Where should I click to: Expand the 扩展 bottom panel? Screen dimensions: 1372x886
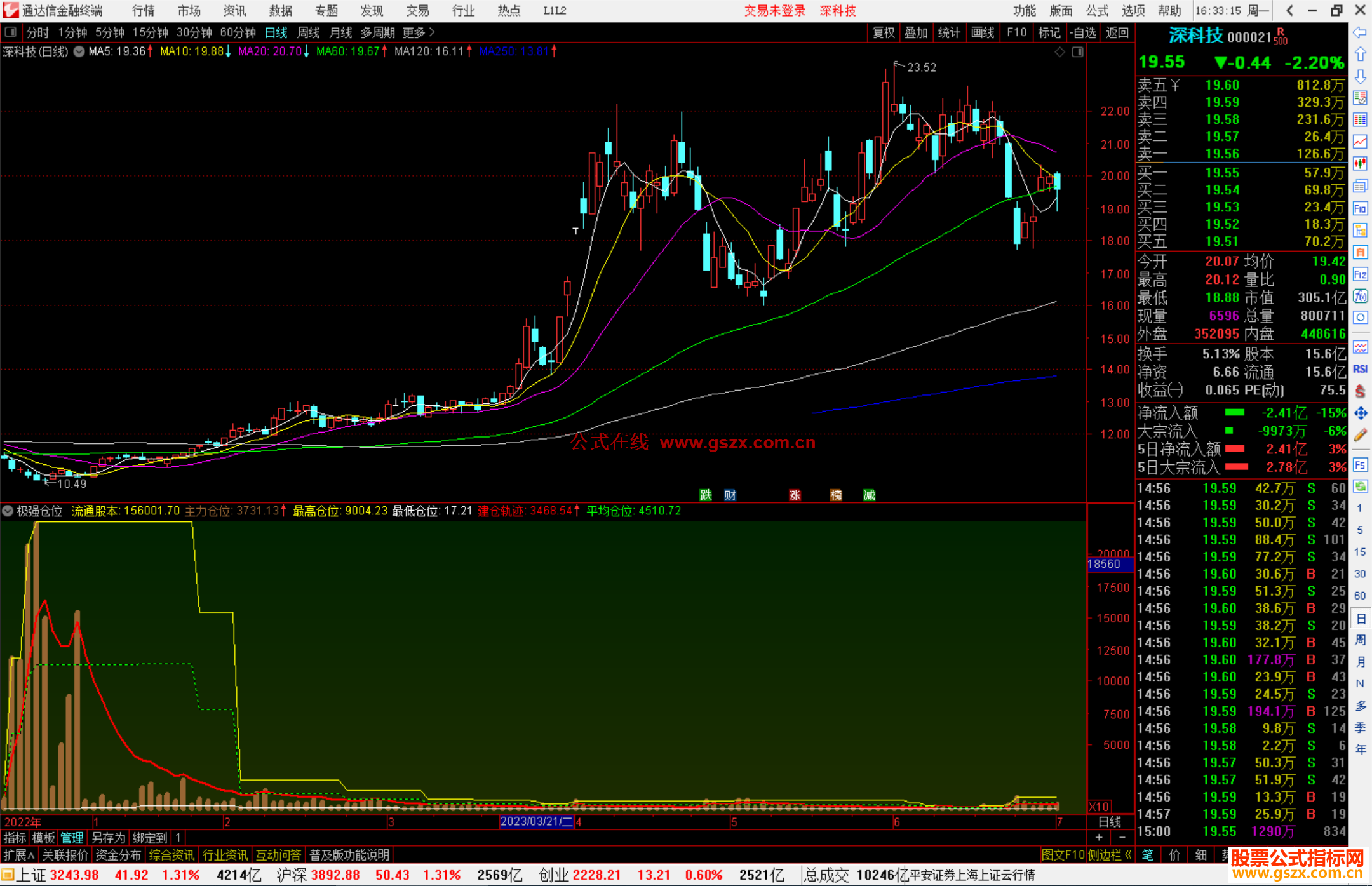[18, 855]
